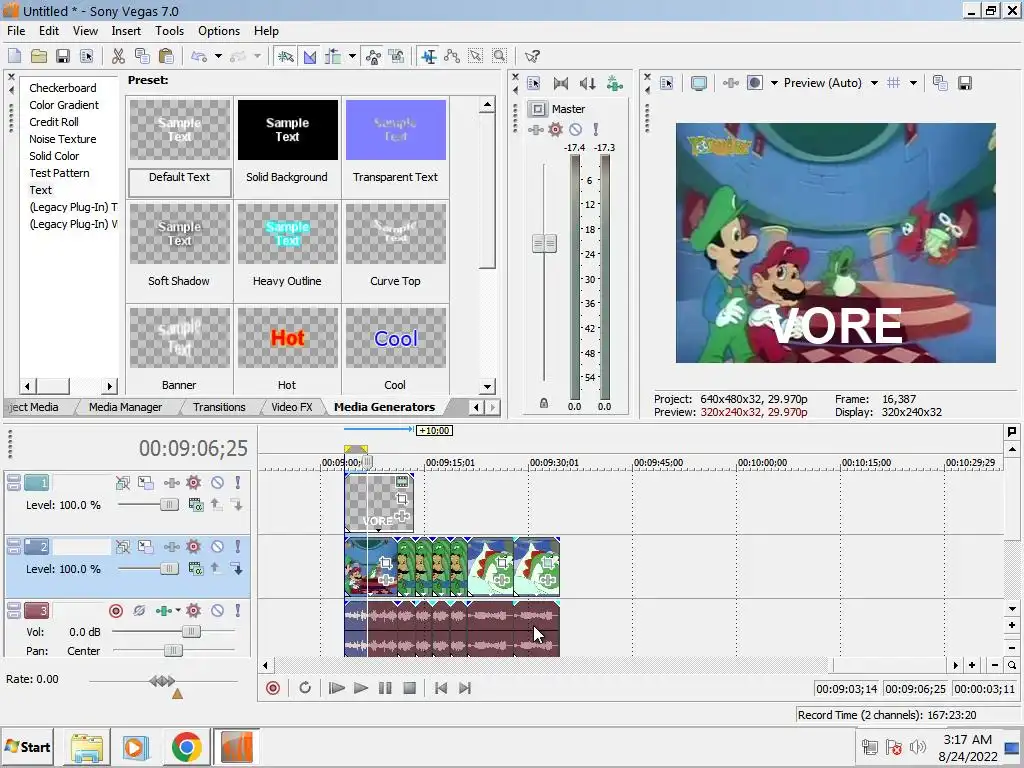Click the Windows Start button
This screenshot has height=768, width=1024.
pyautogui.click(x=27, y=747)
